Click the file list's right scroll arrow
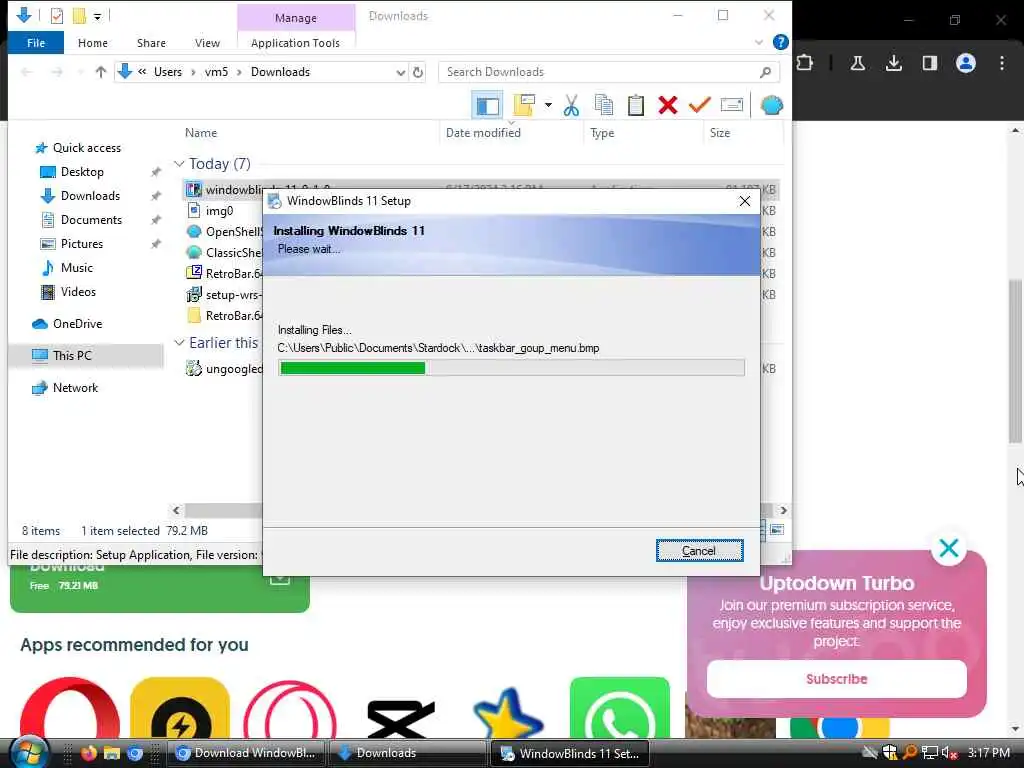Viewport: 1024px width, 768px height. (783, 510)
